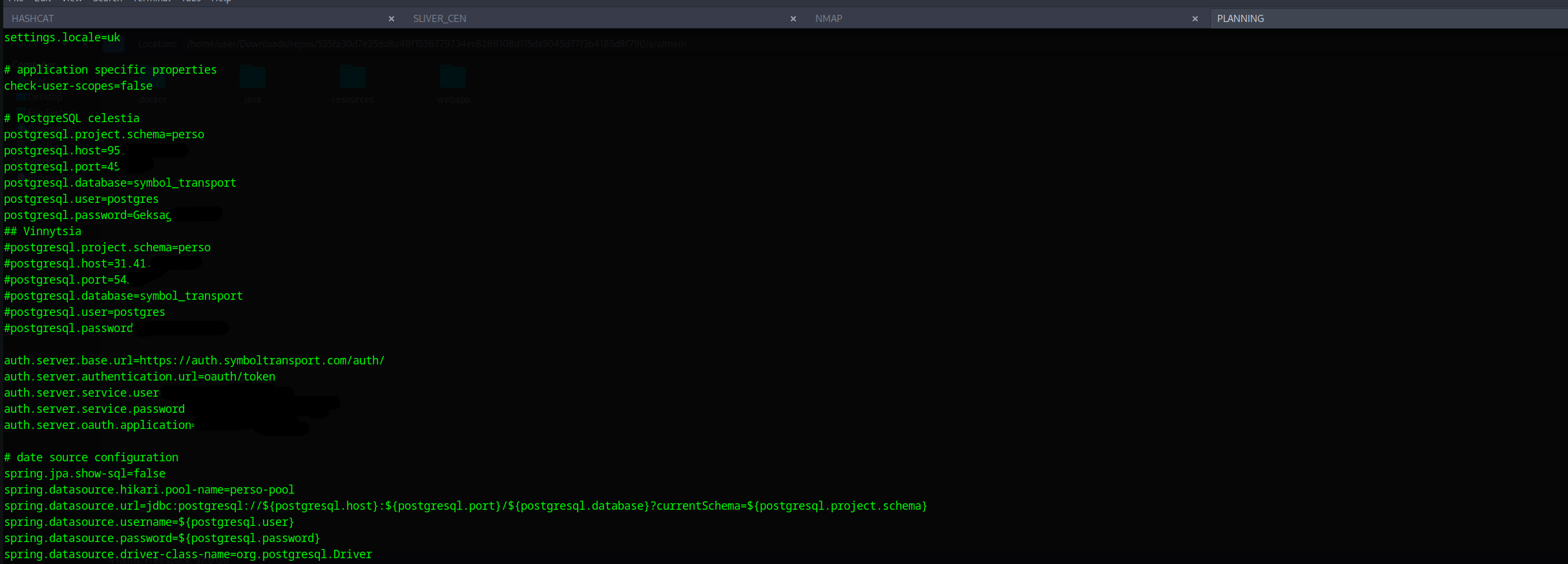The width and height of the screenshot is (1568, 564).
Task: Click the auth.server.base.url line
Action: point(194,360)
